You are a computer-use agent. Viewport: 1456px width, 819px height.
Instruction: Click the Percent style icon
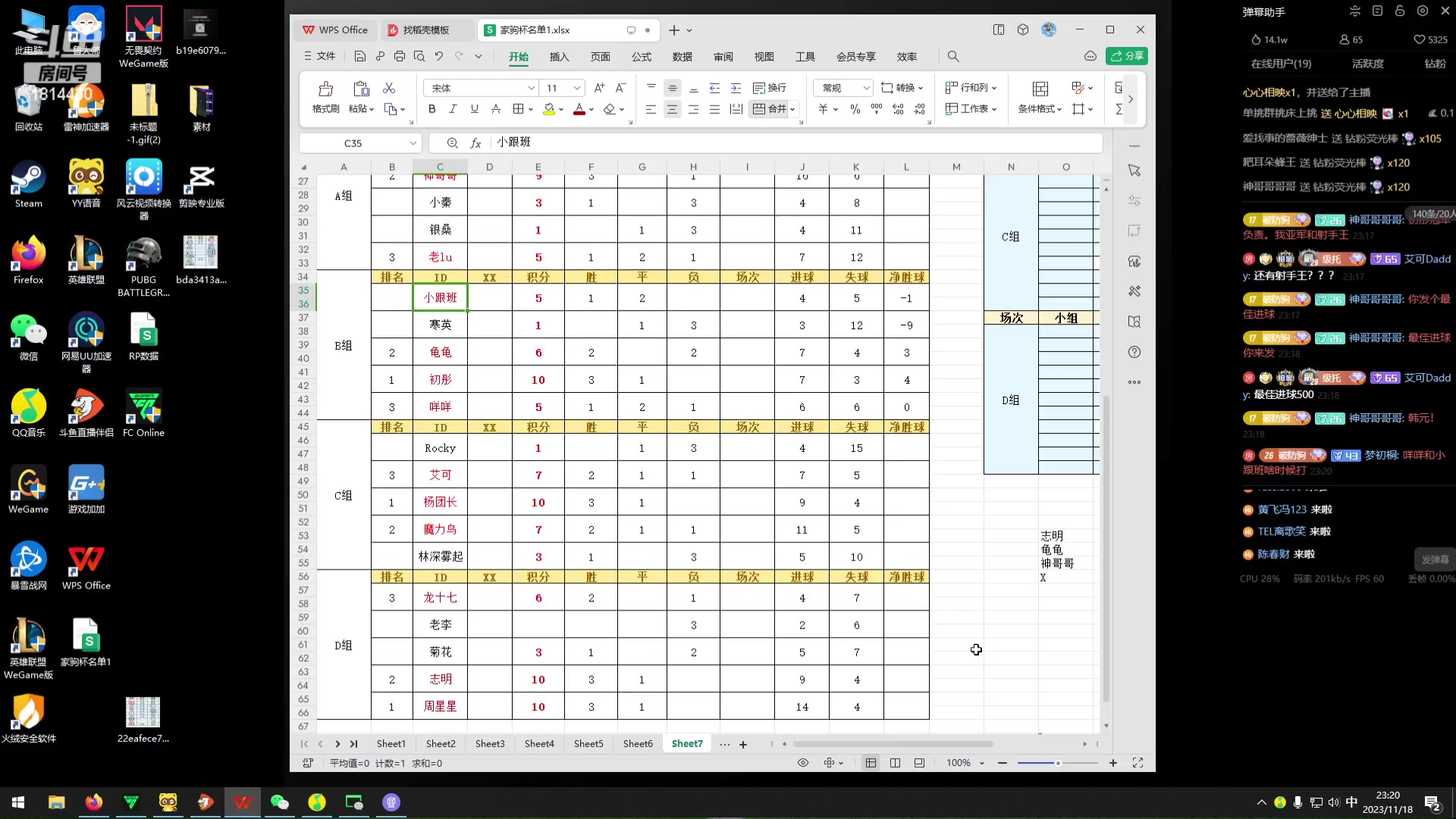(855, 109)
